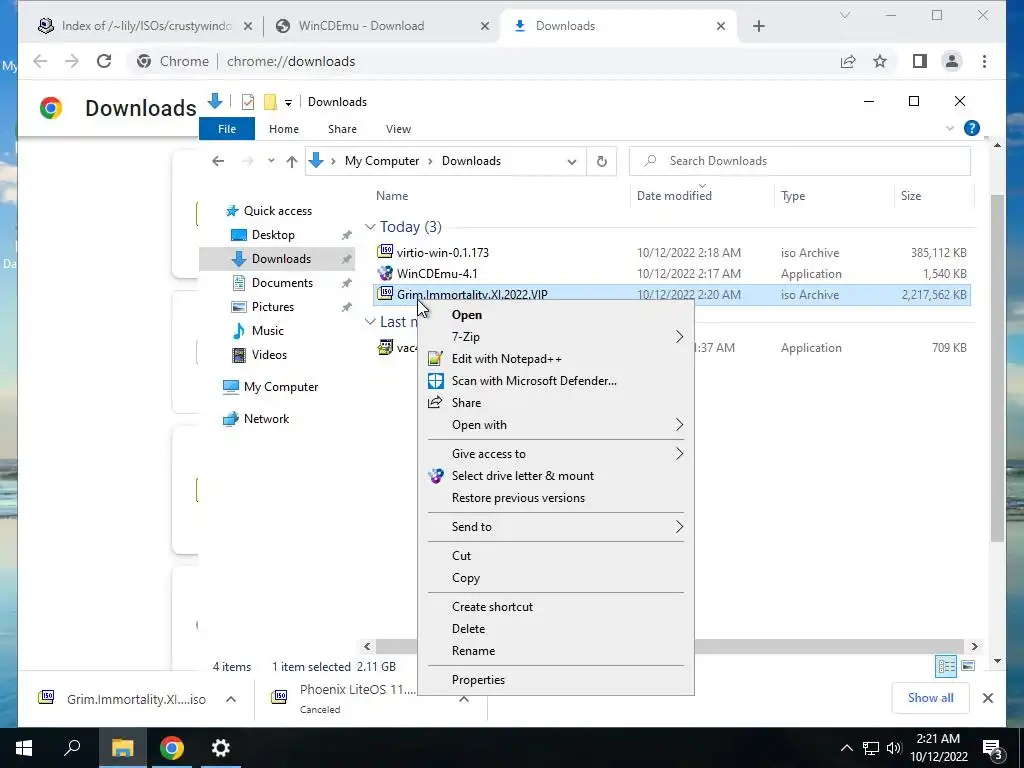1024x768 pixels.
Task: Click new folder icon in title bar
Action: 270,102
